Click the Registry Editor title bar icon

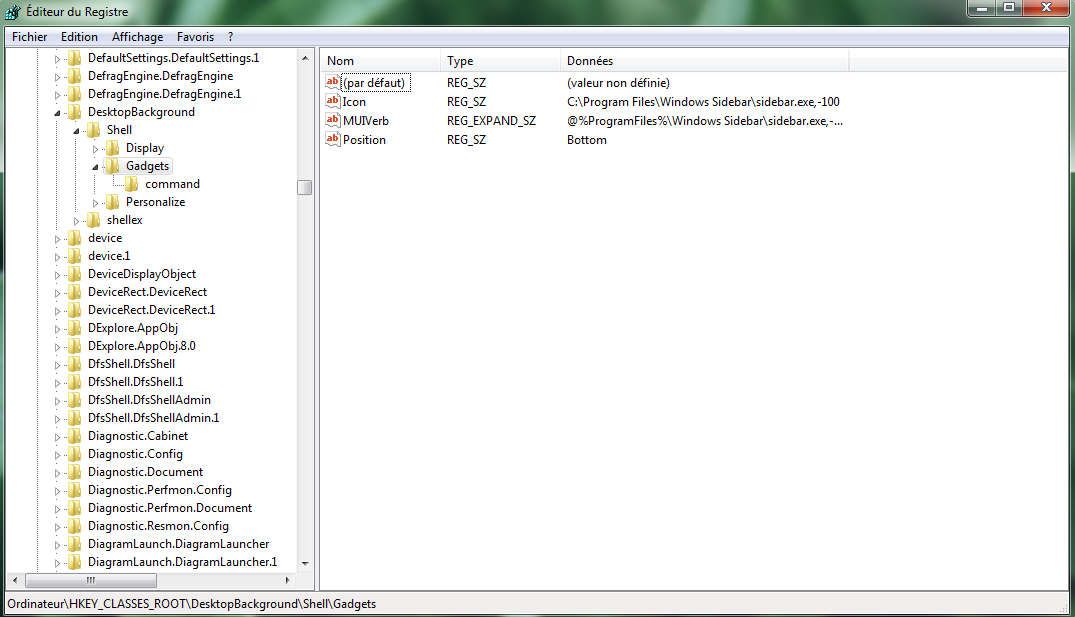12,12
